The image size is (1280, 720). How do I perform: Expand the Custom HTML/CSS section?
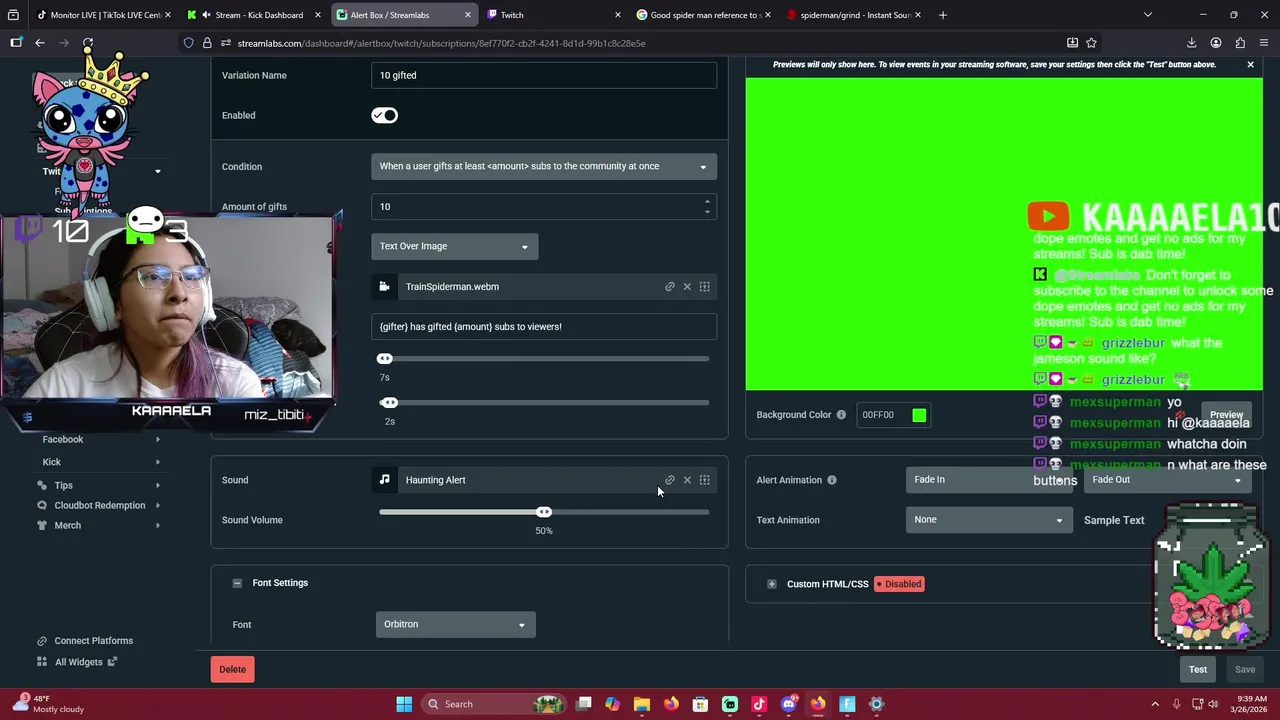[x=772, y=584]
